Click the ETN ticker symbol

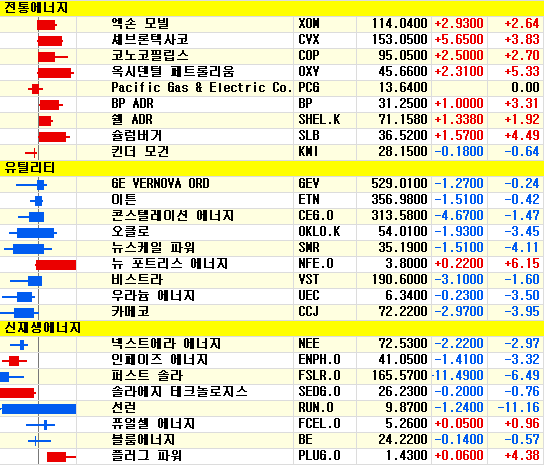tap(308, 199)
